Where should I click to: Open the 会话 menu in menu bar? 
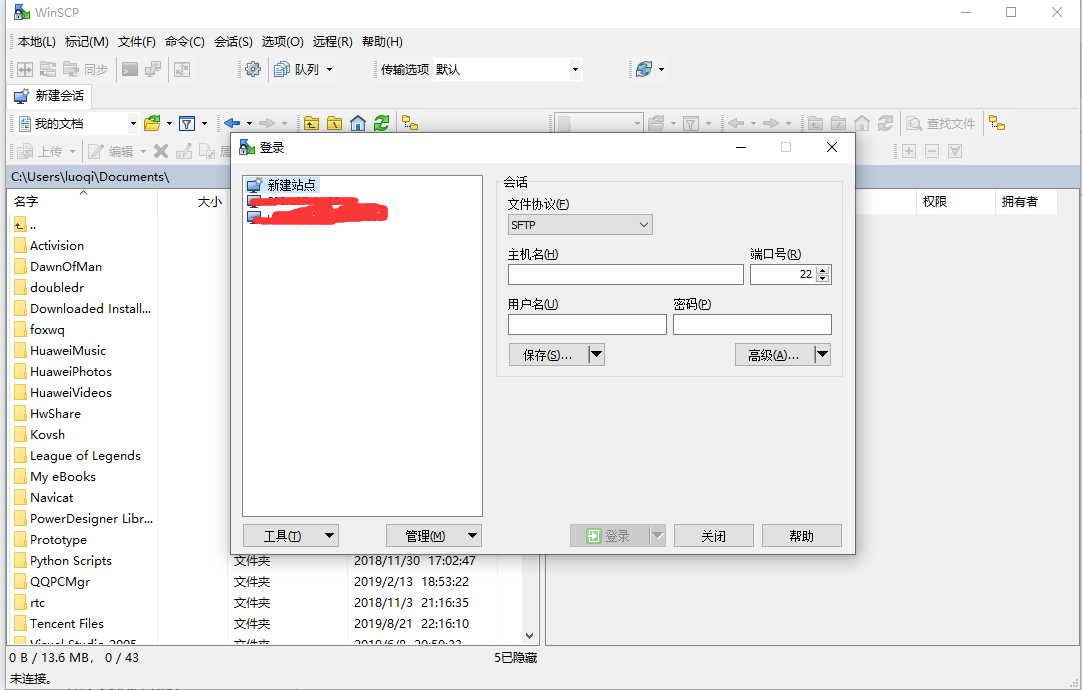click(x=233, y=41)
